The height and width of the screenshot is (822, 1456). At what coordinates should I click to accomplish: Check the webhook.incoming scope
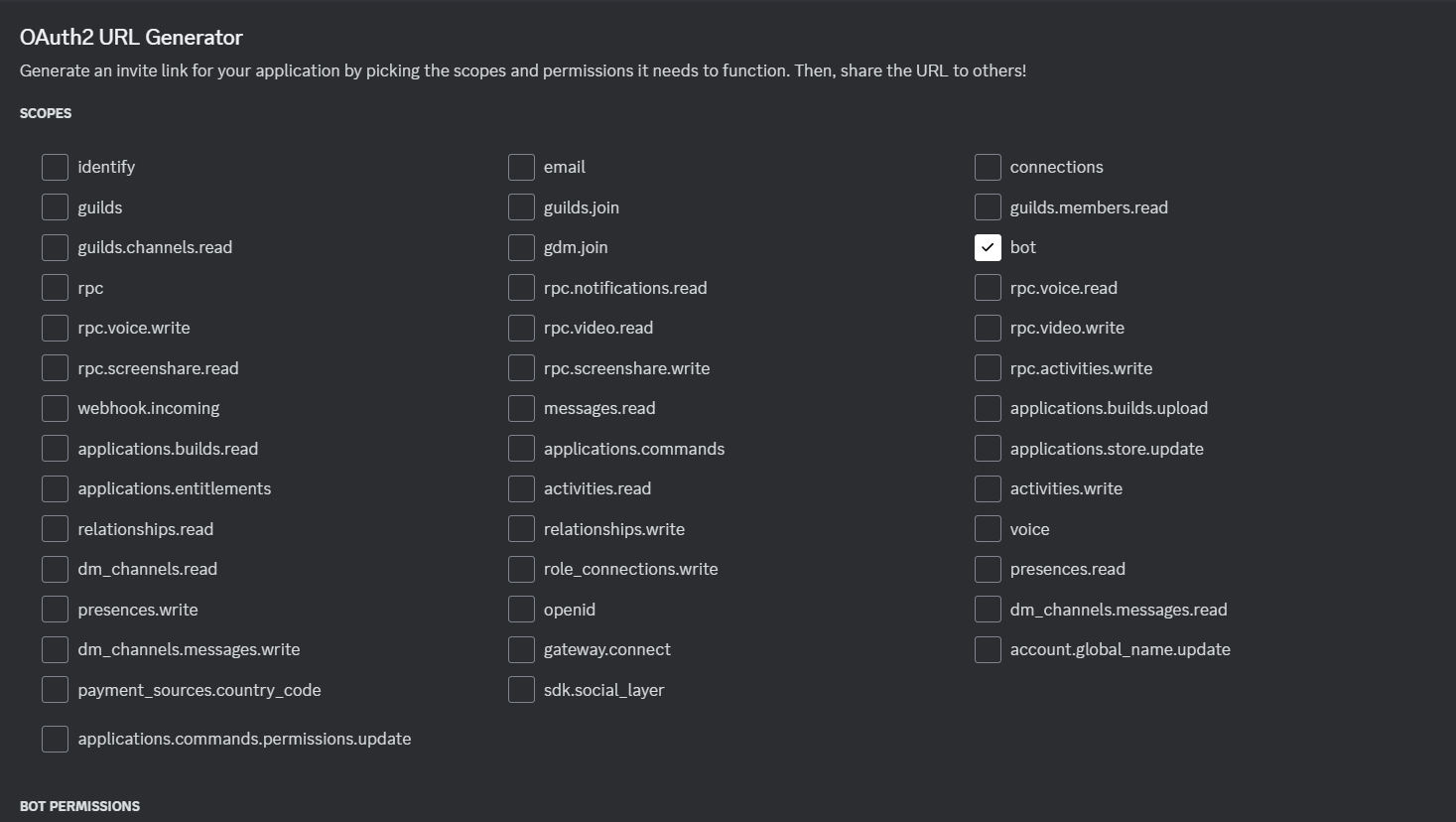click(x=55, y=408)
